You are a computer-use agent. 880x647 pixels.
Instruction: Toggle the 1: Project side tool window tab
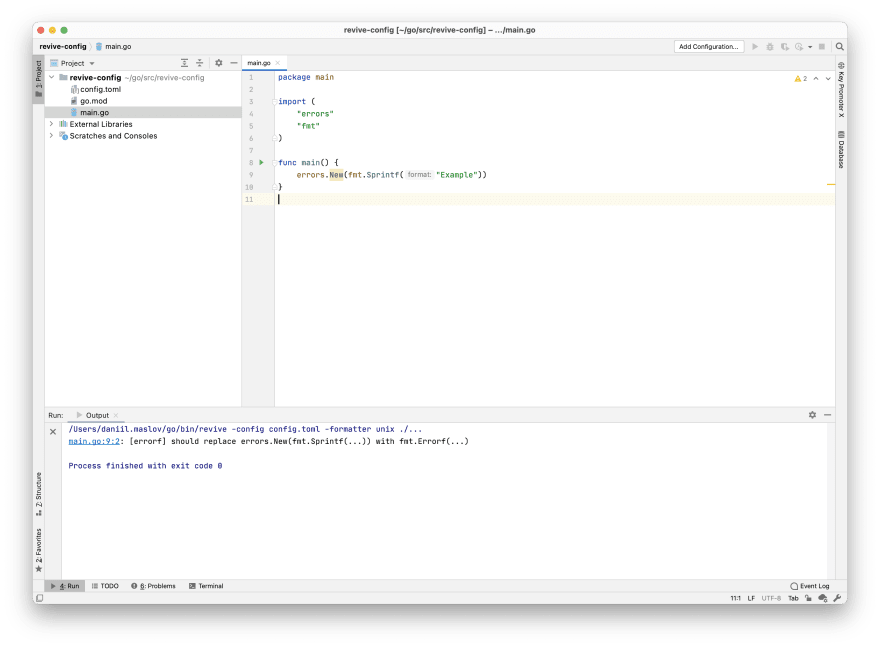(x=38, y=79)
